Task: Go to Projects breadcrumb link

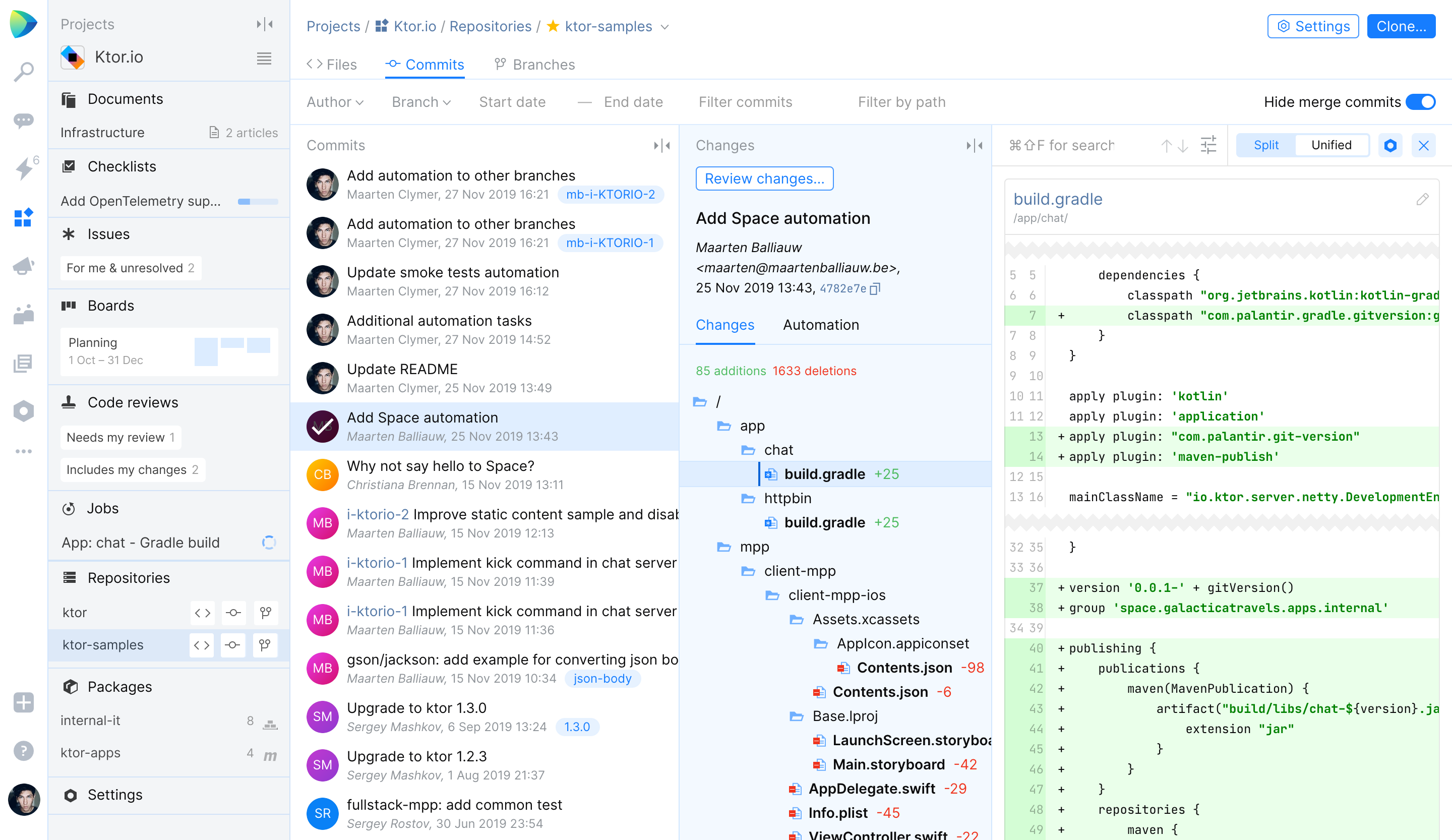Action: [333, 27]
